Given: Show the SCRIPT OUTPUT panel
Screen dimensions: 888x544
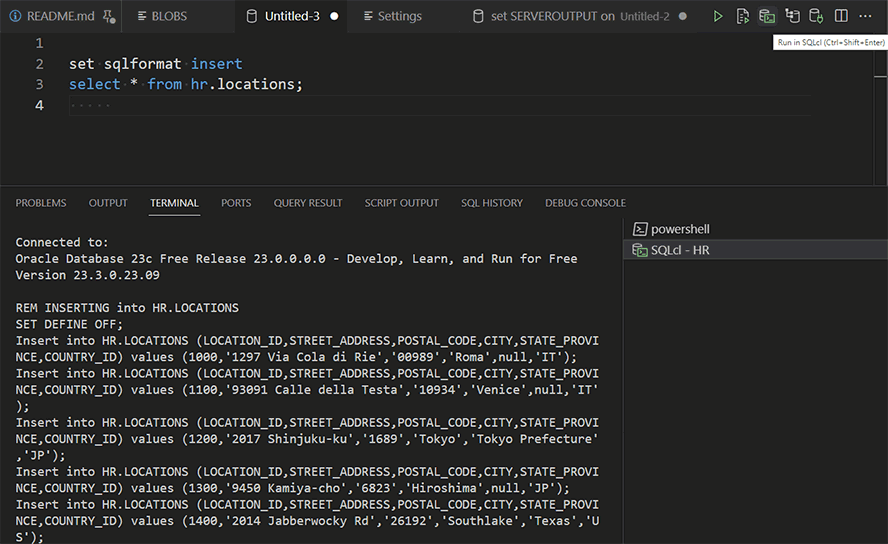Looking at the screenshot, I should click(401, 203).
